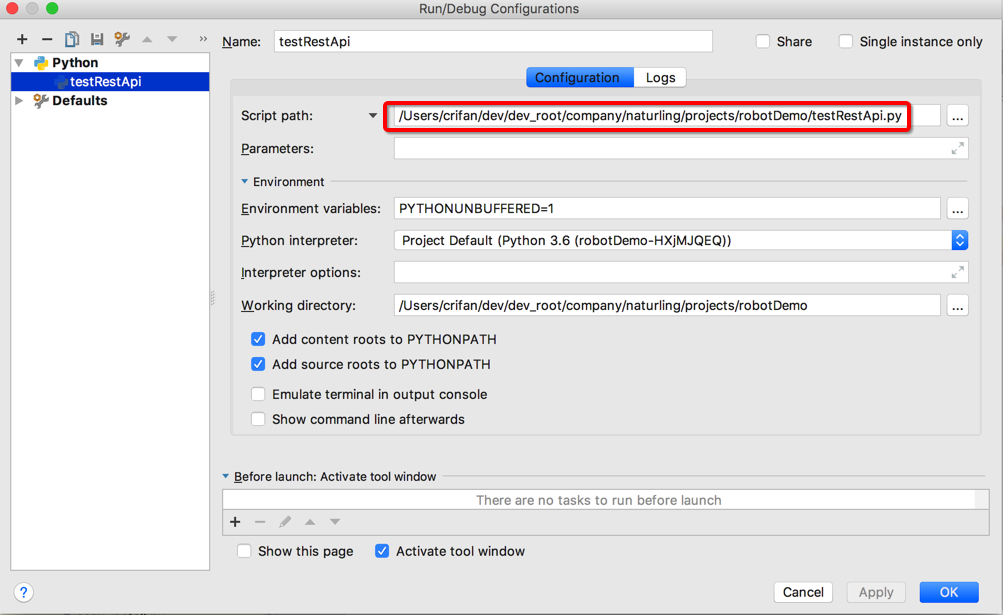The width and height of the screenshot is (1003, 615).
Task: Move configuration up in the list
Action: click(147, 40)
